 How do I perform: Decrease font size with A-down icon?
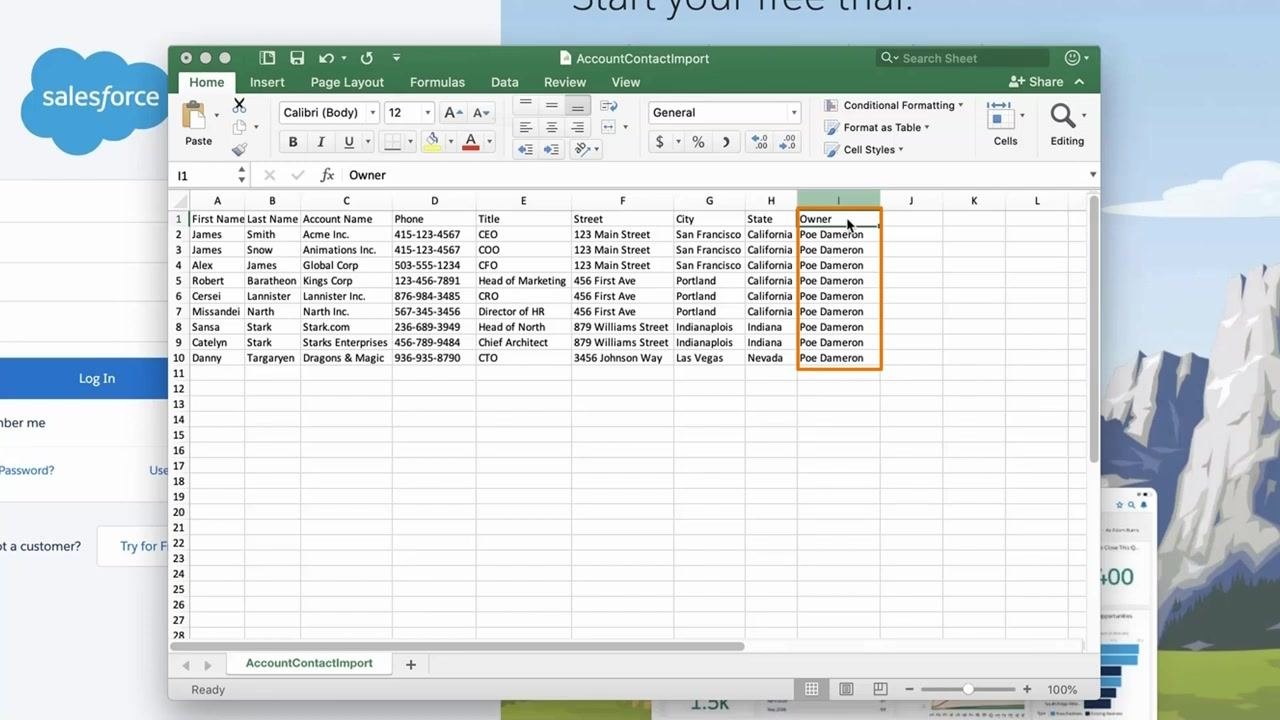[x=481, y=113]
